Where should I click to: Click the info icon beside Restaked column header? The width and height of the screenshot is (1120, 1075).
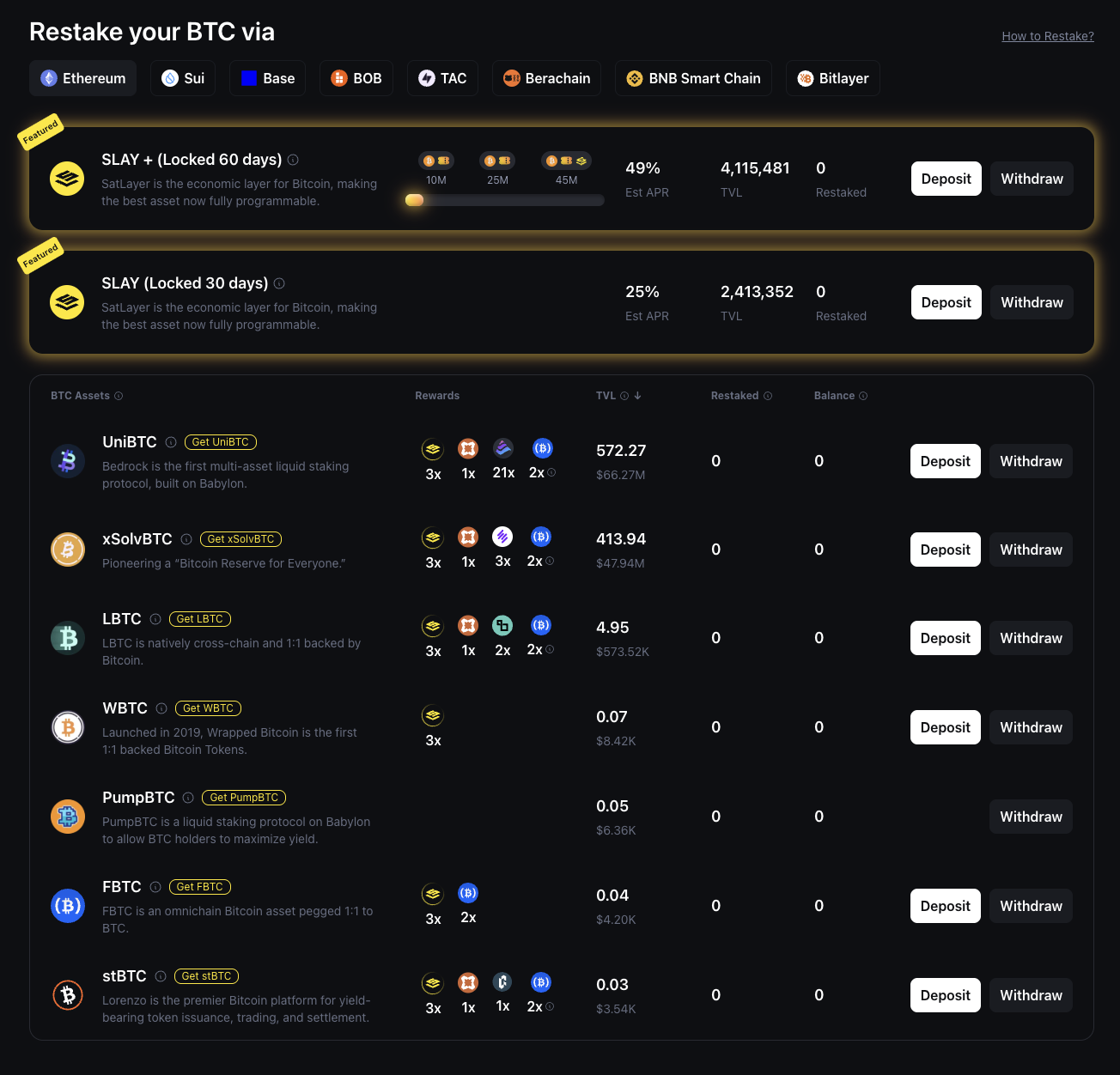pos(768,396)
